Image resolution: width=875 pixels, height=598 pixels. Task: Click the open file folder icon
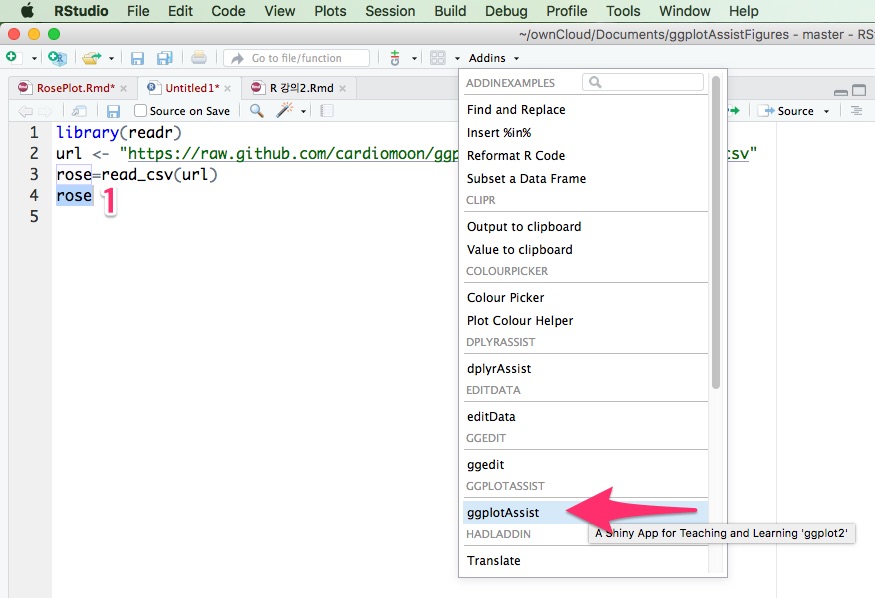coord(92,57)
